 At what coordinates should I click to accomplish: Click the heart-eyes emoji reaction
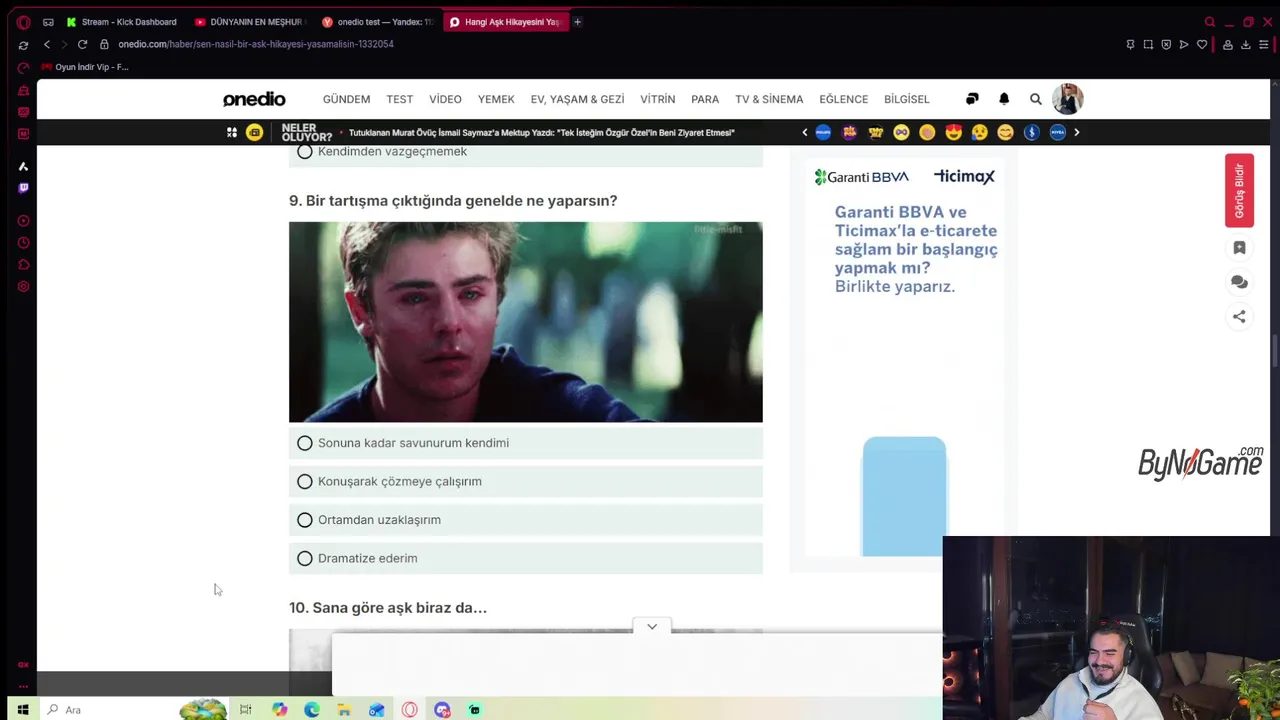click(x=953, y=132)
